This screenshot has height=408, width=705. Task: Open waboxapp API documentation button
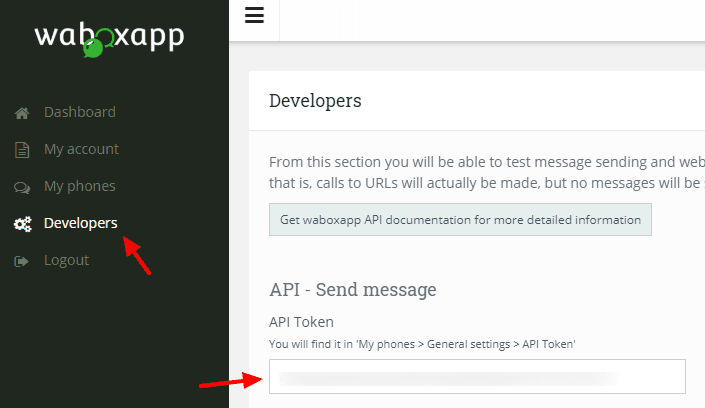click(460, 220)
